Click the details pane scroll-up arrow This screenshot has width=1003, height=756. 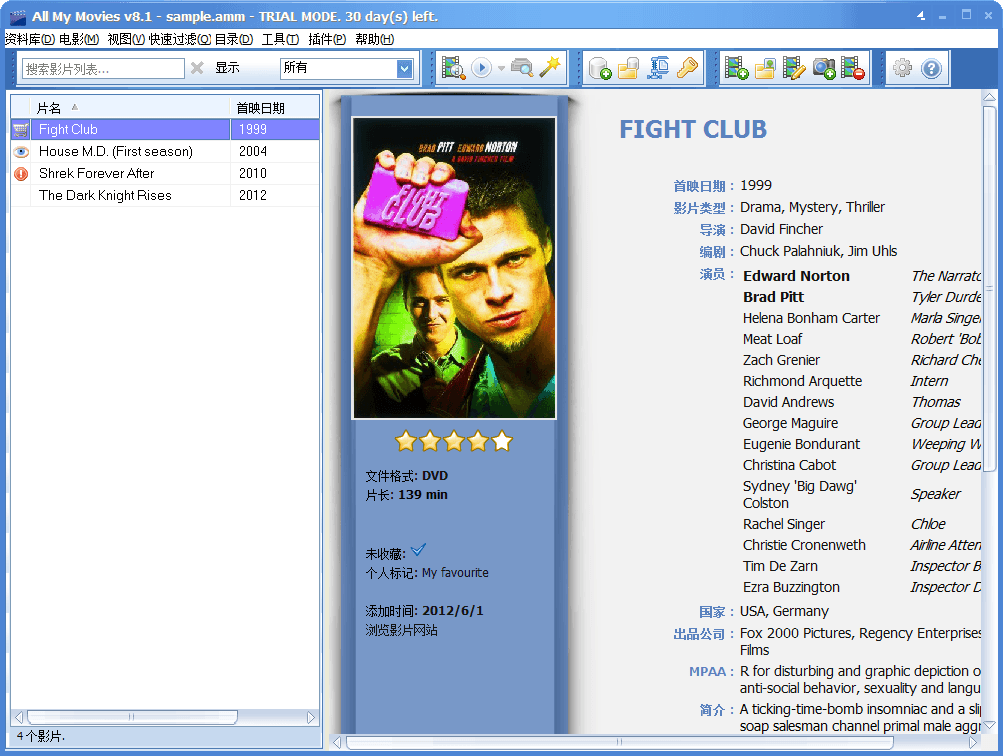click(x=989, y=97)
